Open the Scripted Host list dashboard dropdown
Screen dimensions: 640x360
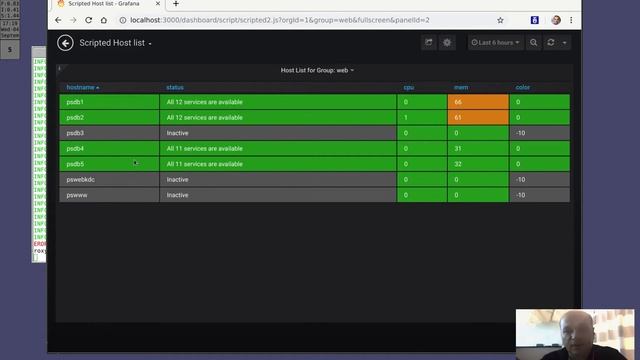(x=116, y=43)
